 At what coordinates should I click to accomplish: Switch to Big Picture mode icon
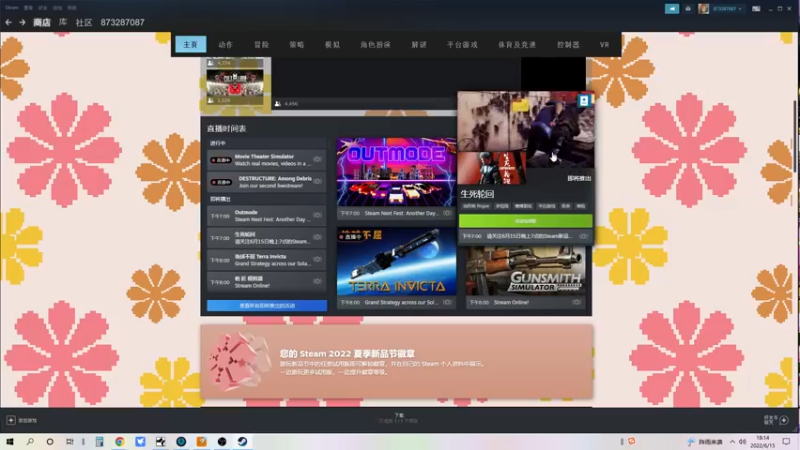pos(756,9)
